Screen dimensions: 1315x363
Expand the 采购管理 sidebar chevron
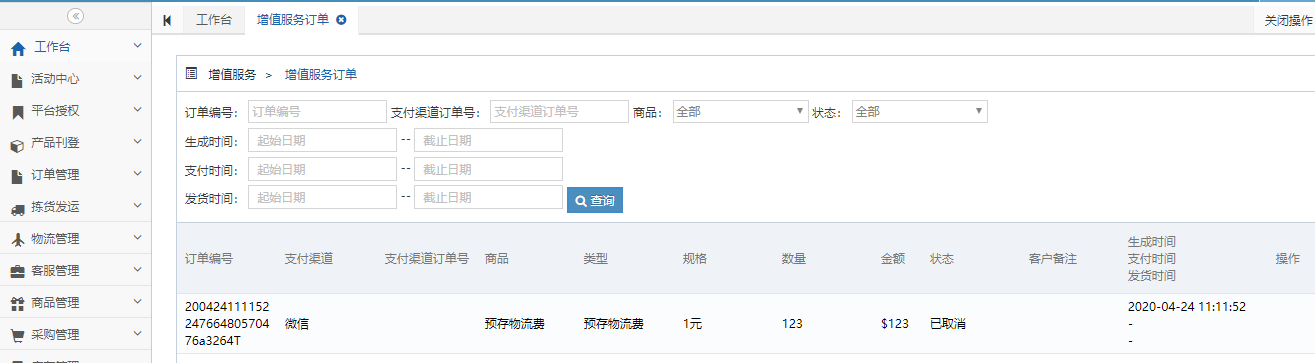[x=137, y=334]
